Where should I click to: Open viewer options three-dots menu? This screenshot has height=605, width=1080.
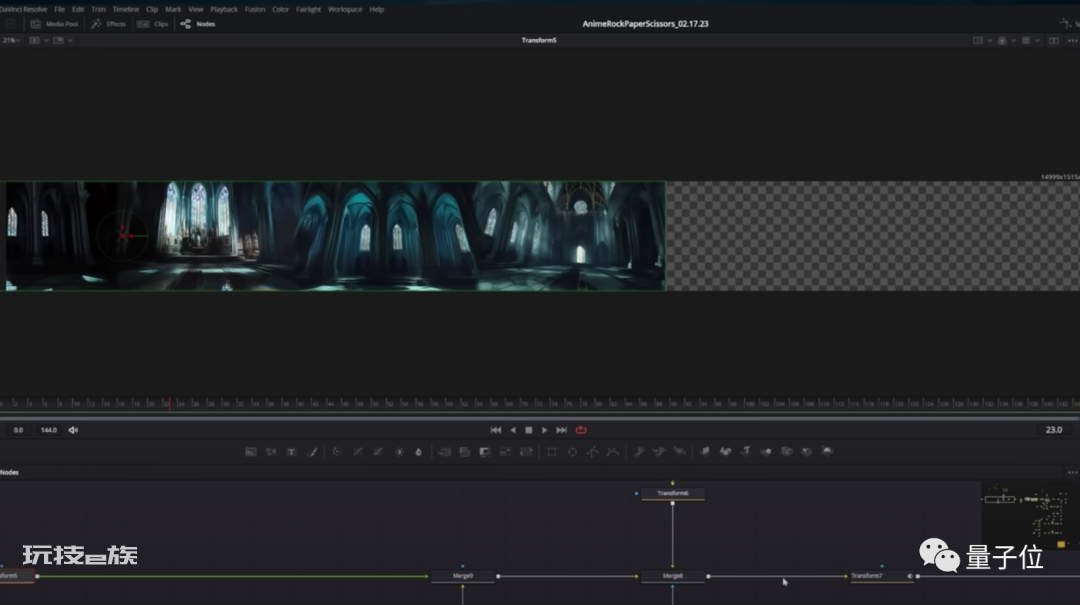pyautogui.click(x=1072, y=41)
